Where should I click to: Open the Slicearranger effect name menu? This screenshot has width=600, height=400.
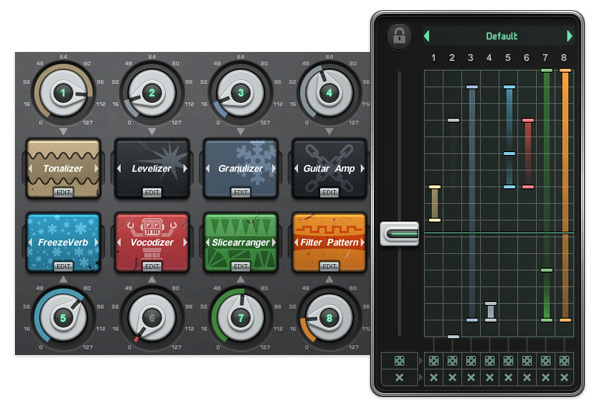(x=241, y=242)
